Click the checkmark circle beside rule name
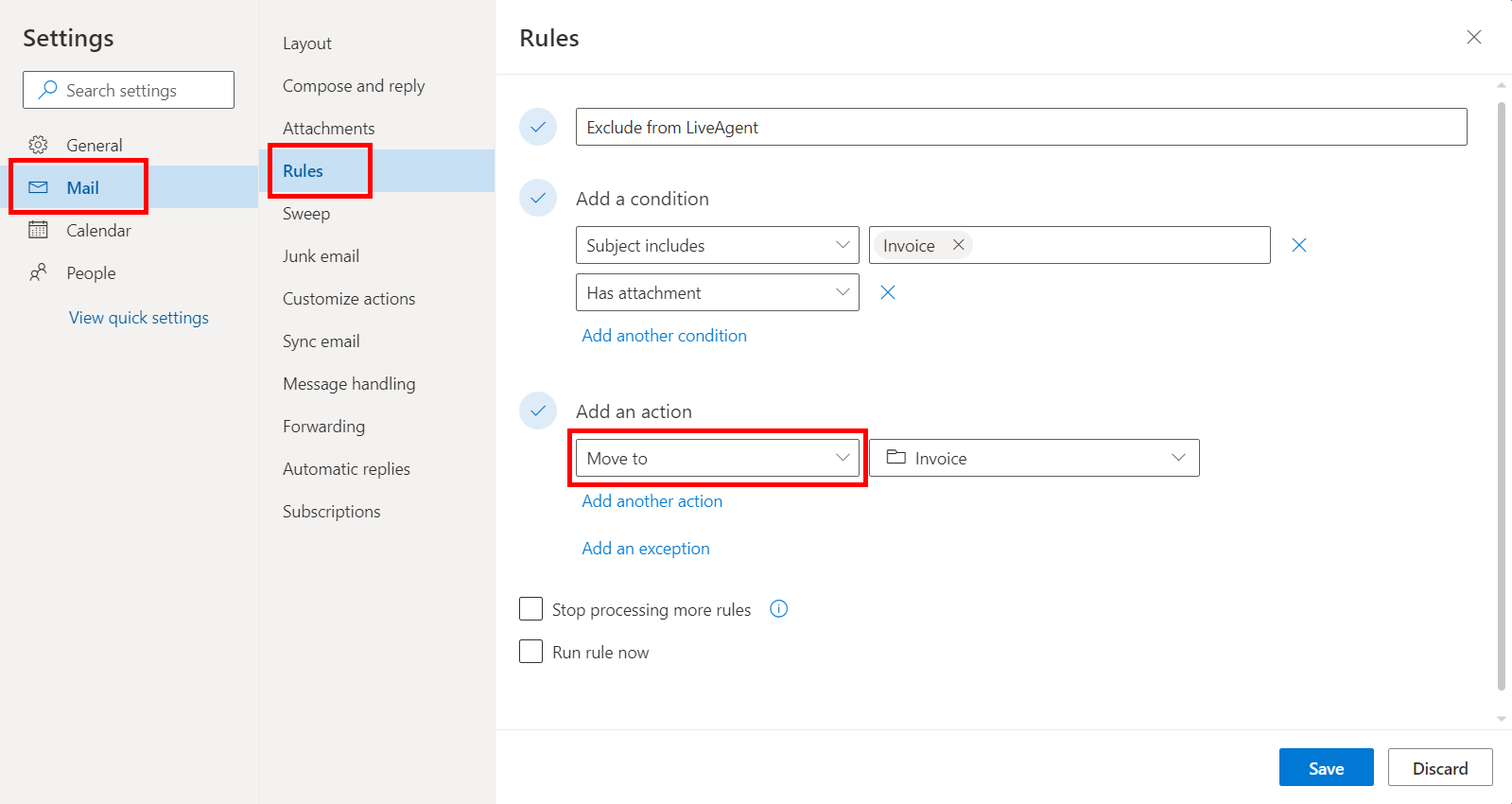Image resolution: width=1512 pixels, height=804 pixels. point(538,127)
